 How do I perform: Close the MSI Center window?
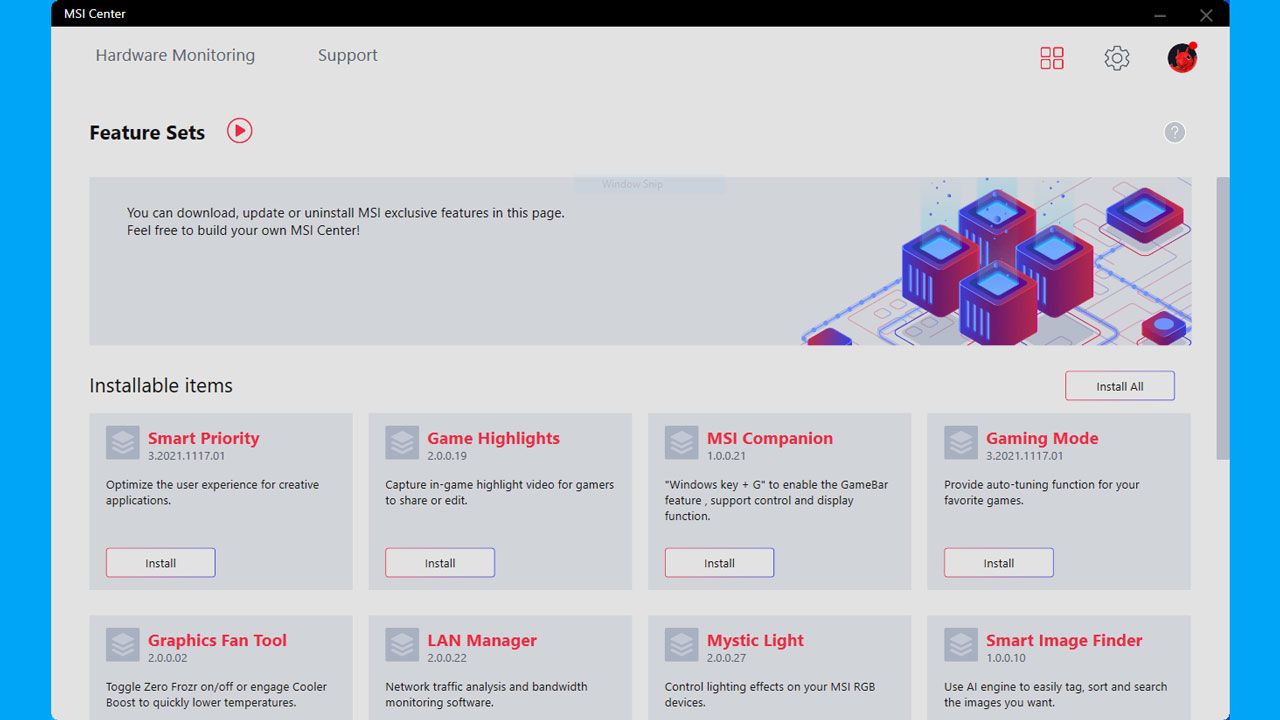click(1206, 15)
